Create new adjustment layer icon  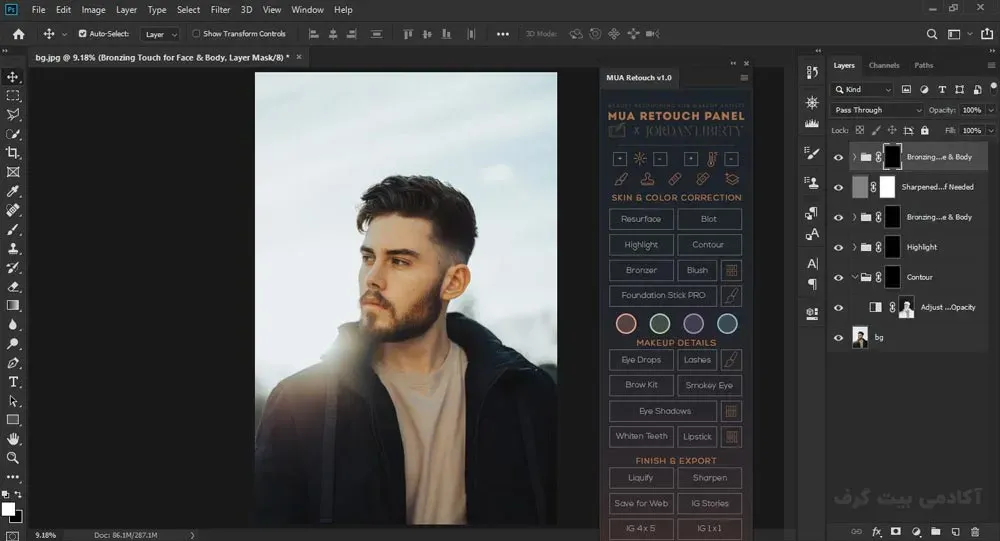coord(916,531)
